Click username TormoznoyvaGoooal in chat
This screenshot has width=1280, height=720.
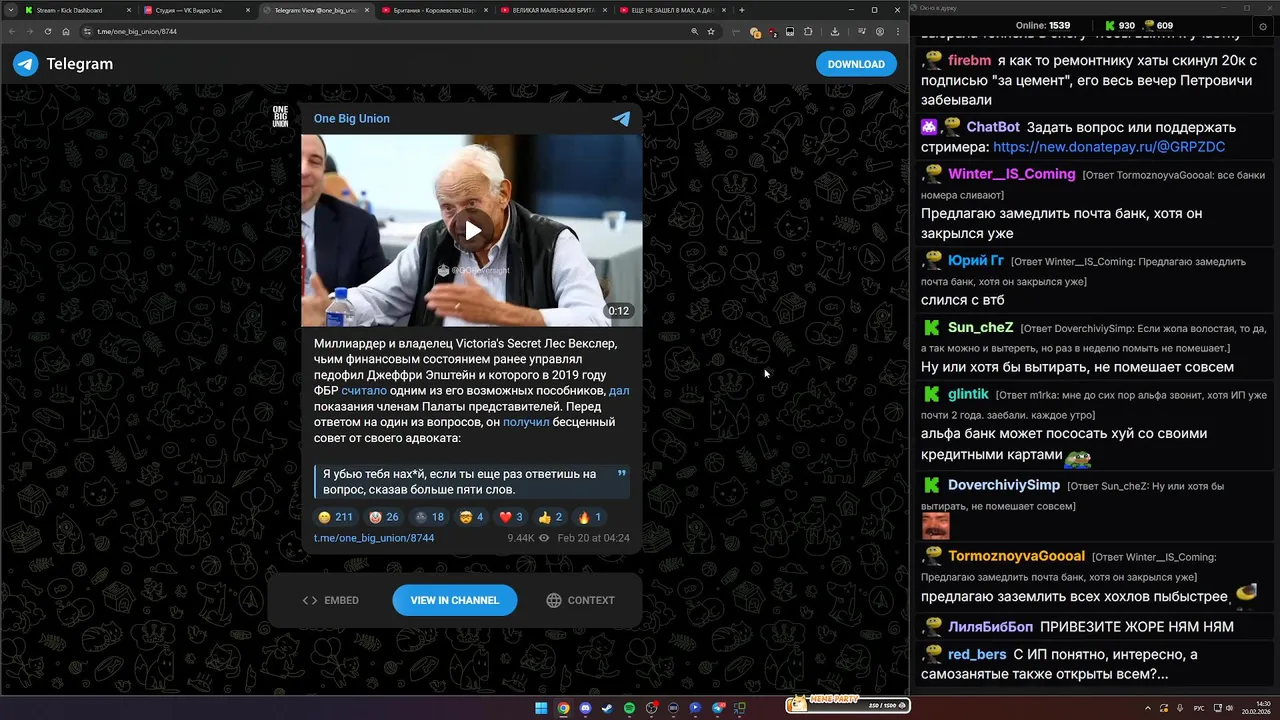[1016, 556]
